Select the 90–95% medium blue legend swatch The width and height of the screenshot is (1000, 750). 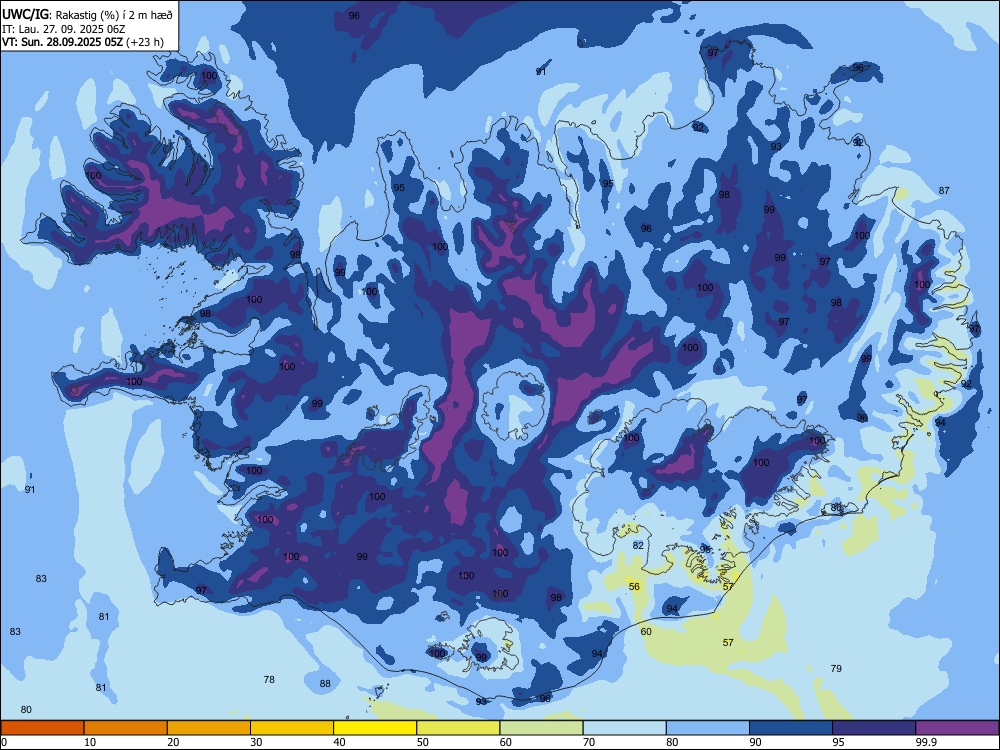tap(791, 728)
